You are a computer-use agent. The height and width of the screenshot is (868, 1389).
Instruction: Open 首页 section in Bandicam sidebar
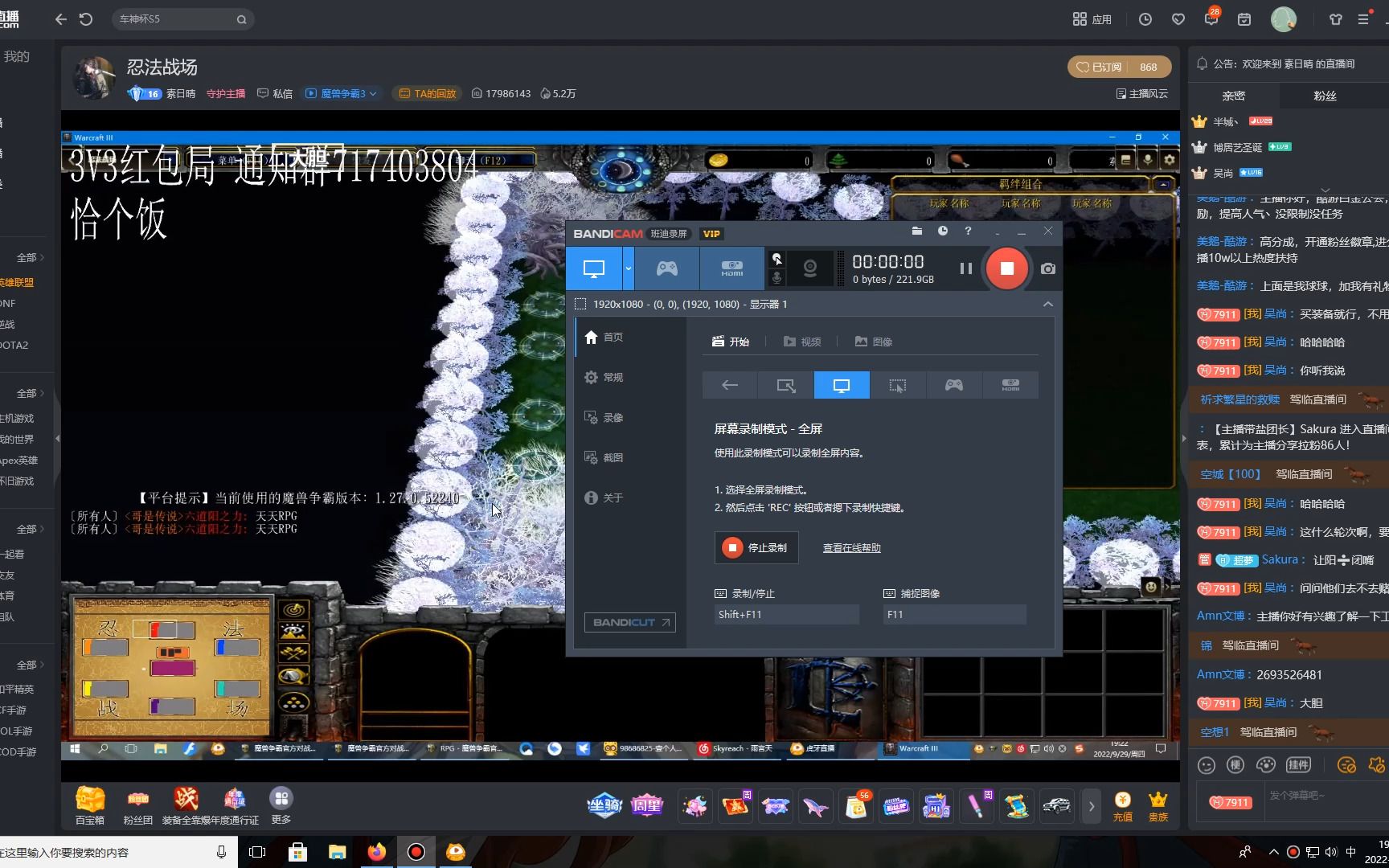point(604,338)
